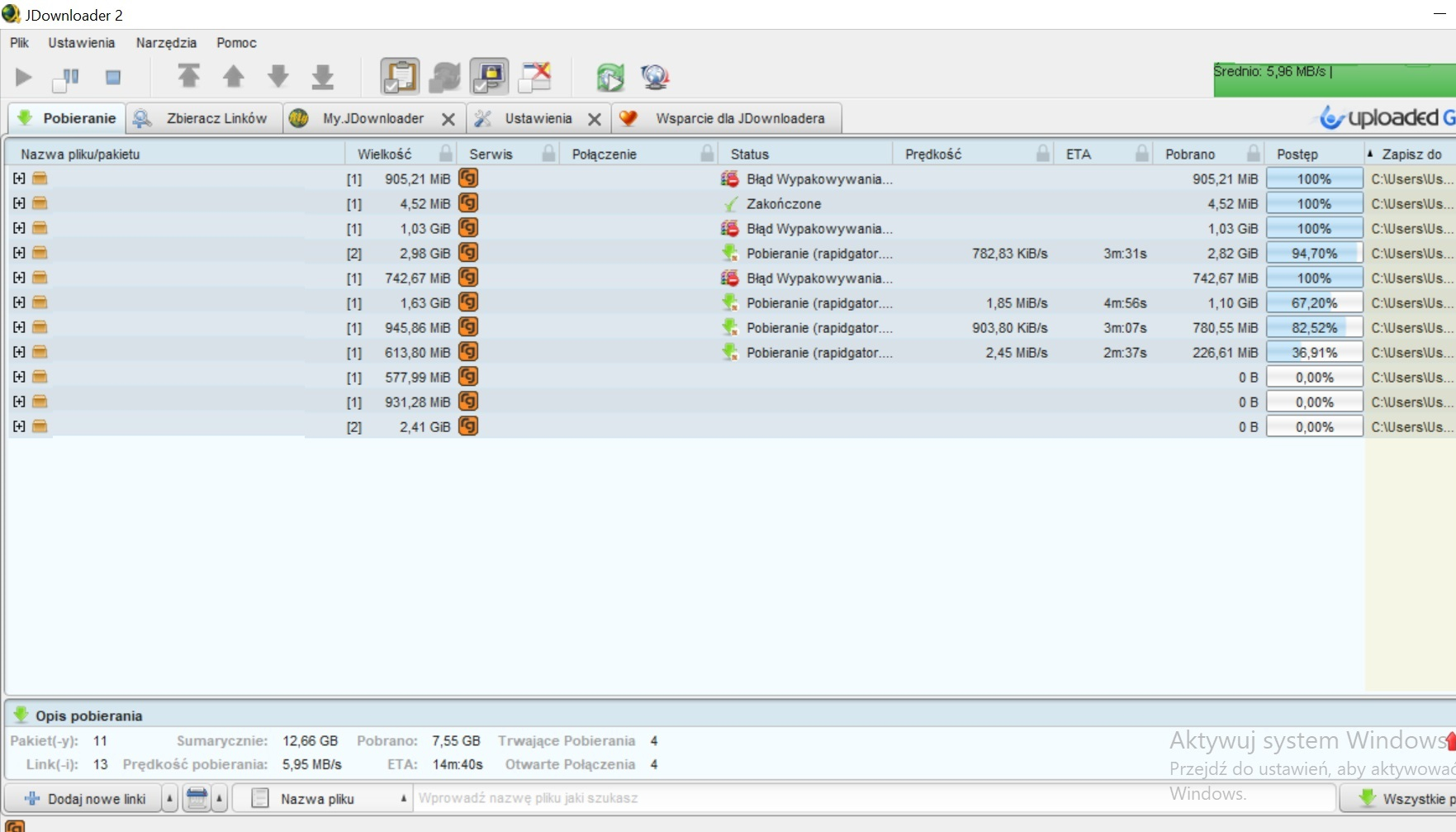This screenshot has width=1456, height=832.
Task: Click the Rapidgator icon in the 2,98 GiB row
Action: pos(468,253)
